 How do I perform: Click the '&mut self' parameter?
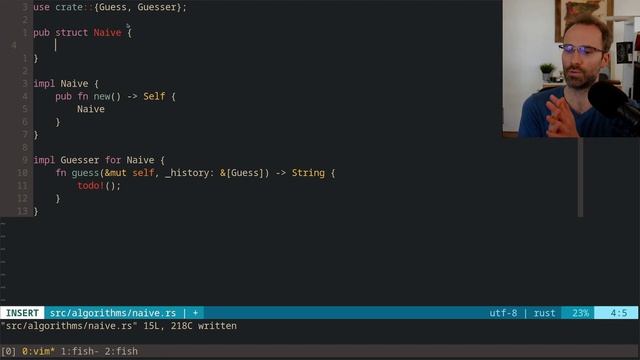point(129,173)
